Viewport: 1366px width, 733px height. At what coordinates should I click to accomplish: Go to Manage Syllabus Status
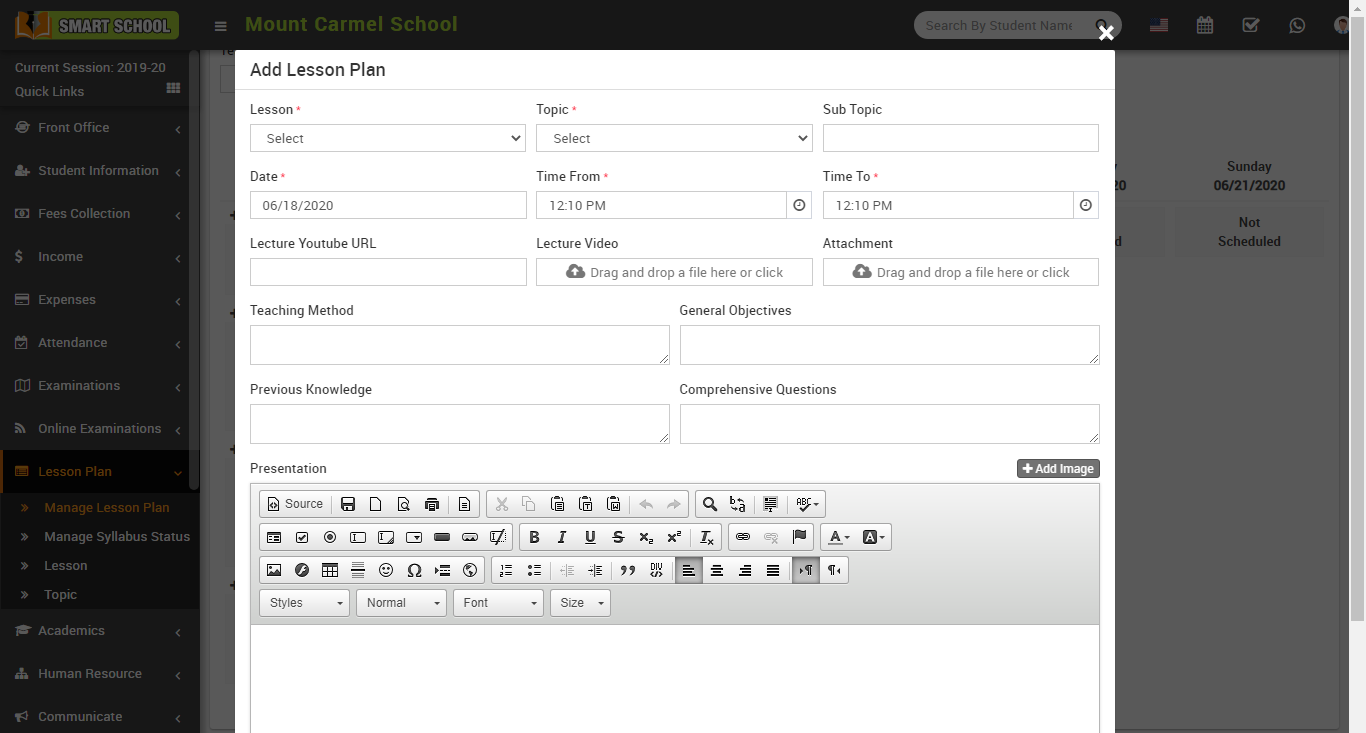tap(117, 536)
